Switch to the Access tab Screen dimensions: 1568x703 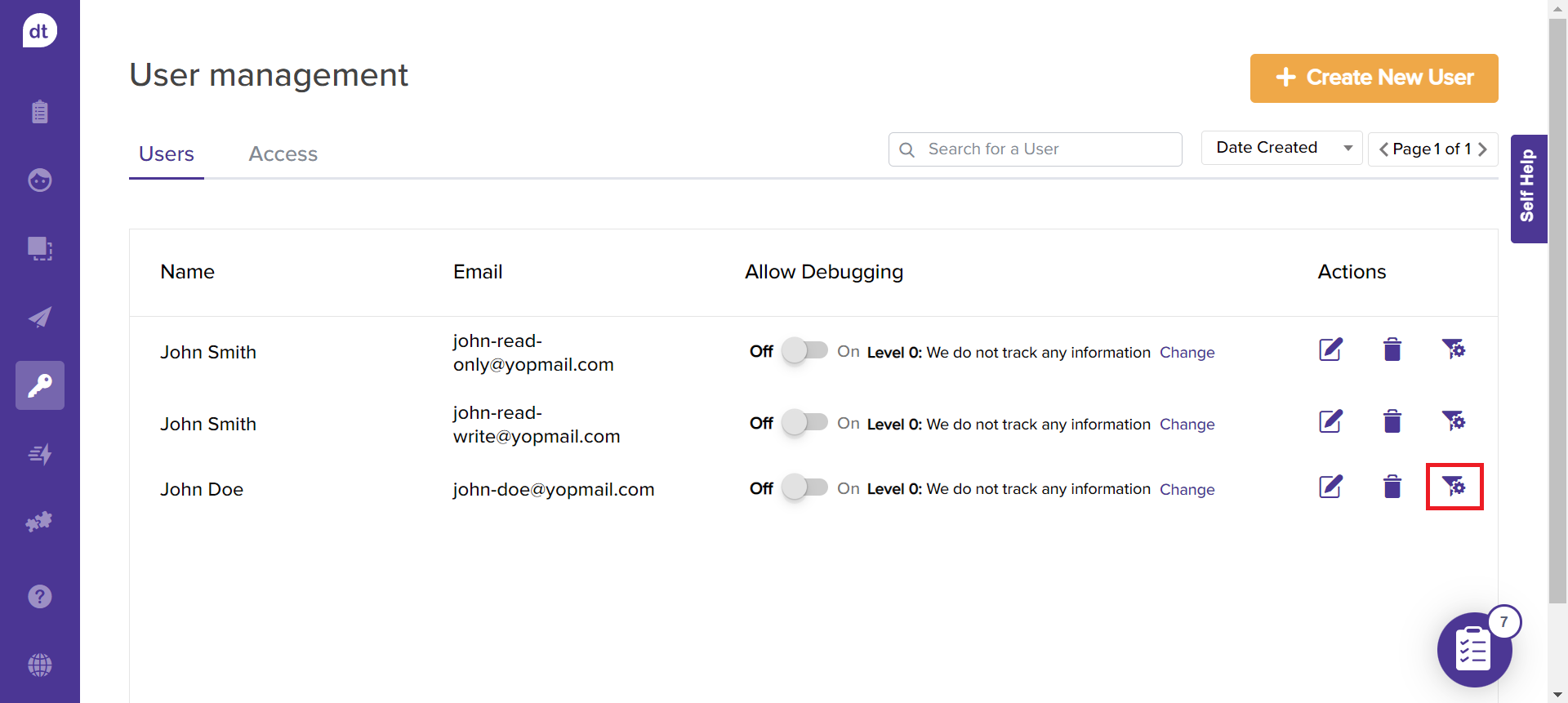283,154
